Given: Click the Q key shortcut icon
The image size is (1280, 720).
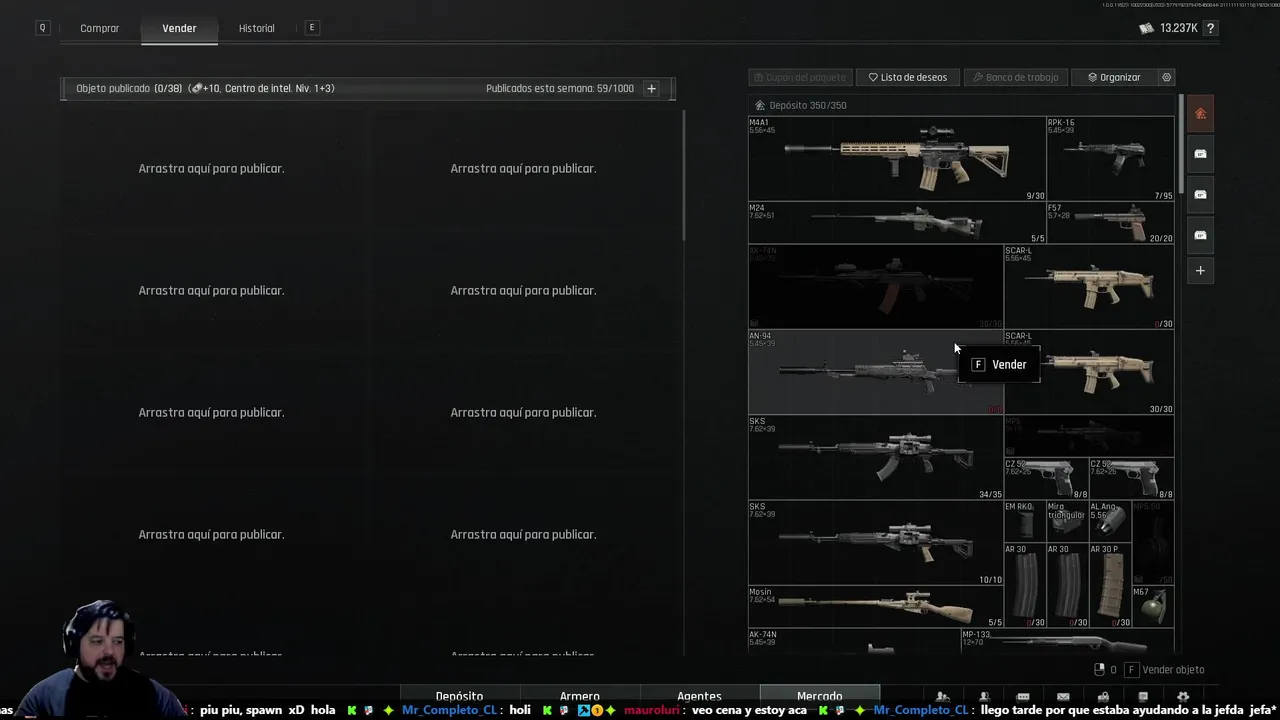Looking at the screenshot, I should point(42,28).
